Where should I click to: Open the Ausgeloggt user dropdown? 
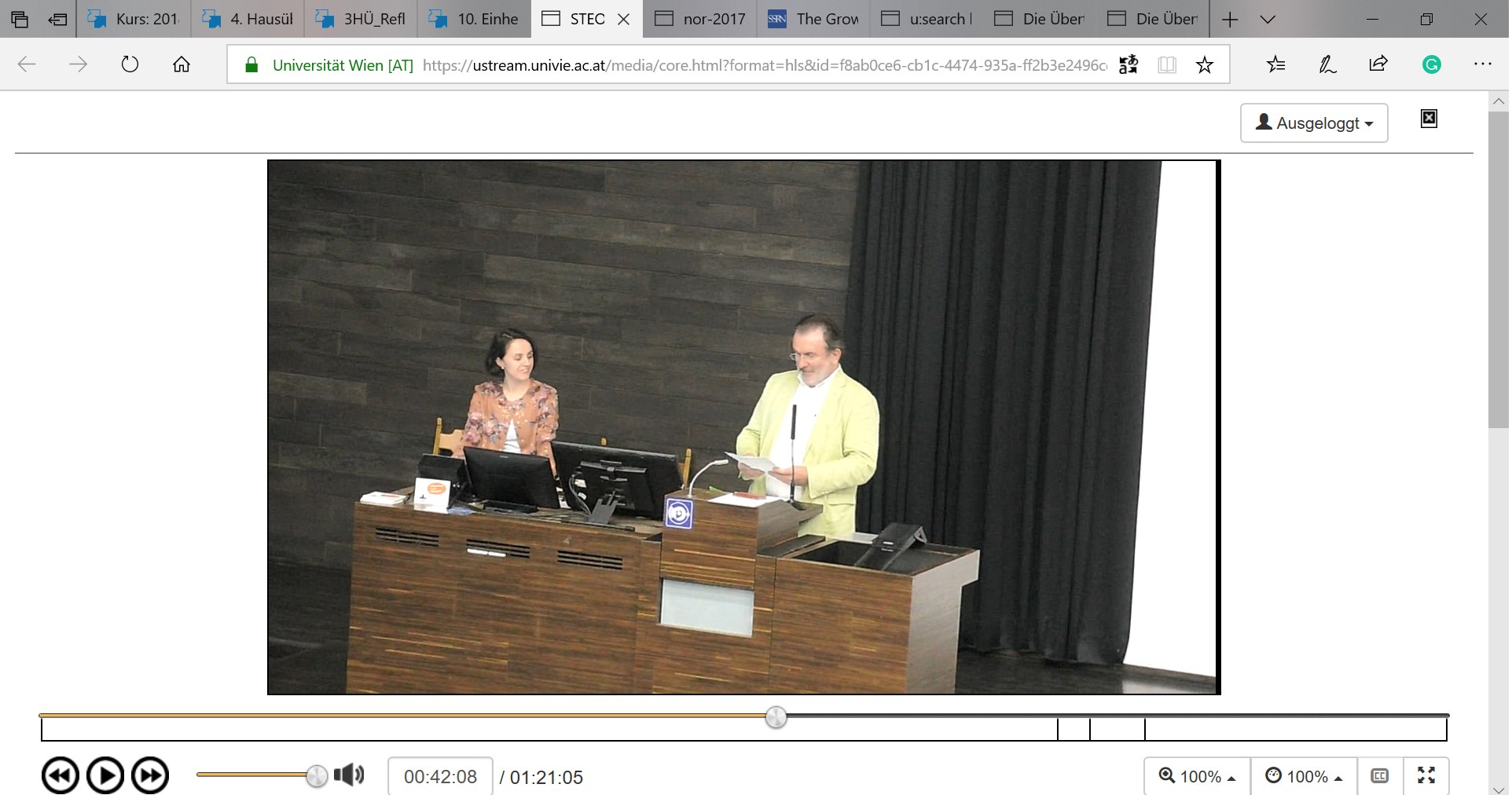pos(1314,123)
